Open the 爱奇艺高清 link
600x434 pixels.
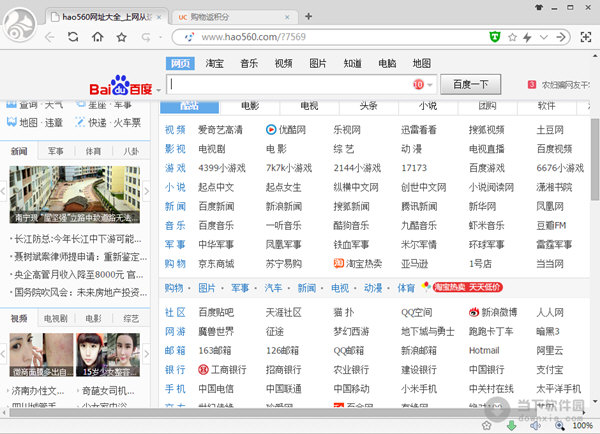point(220,130)
